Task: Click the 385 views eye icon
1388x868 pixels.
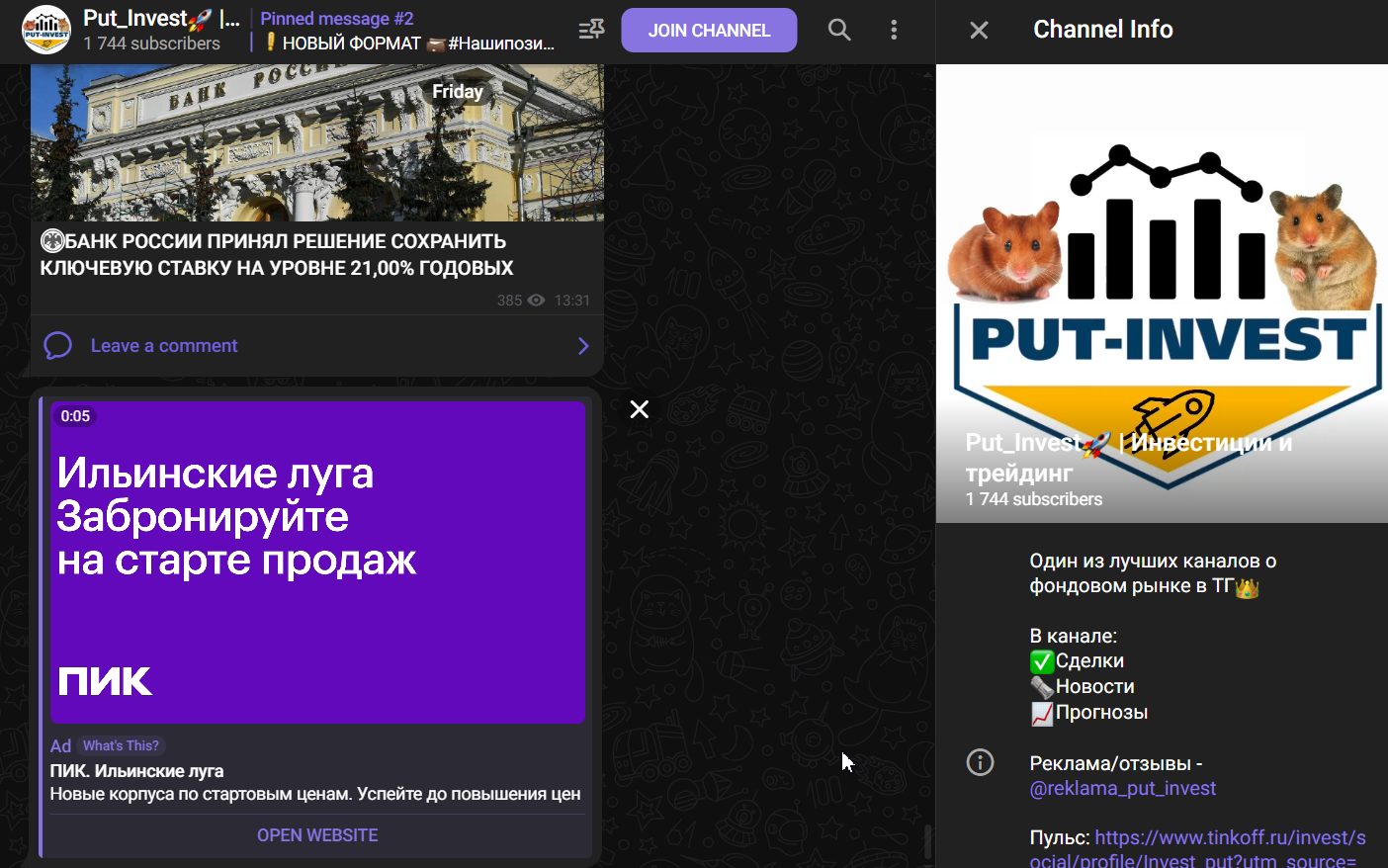Action: (x=536, y=301)
